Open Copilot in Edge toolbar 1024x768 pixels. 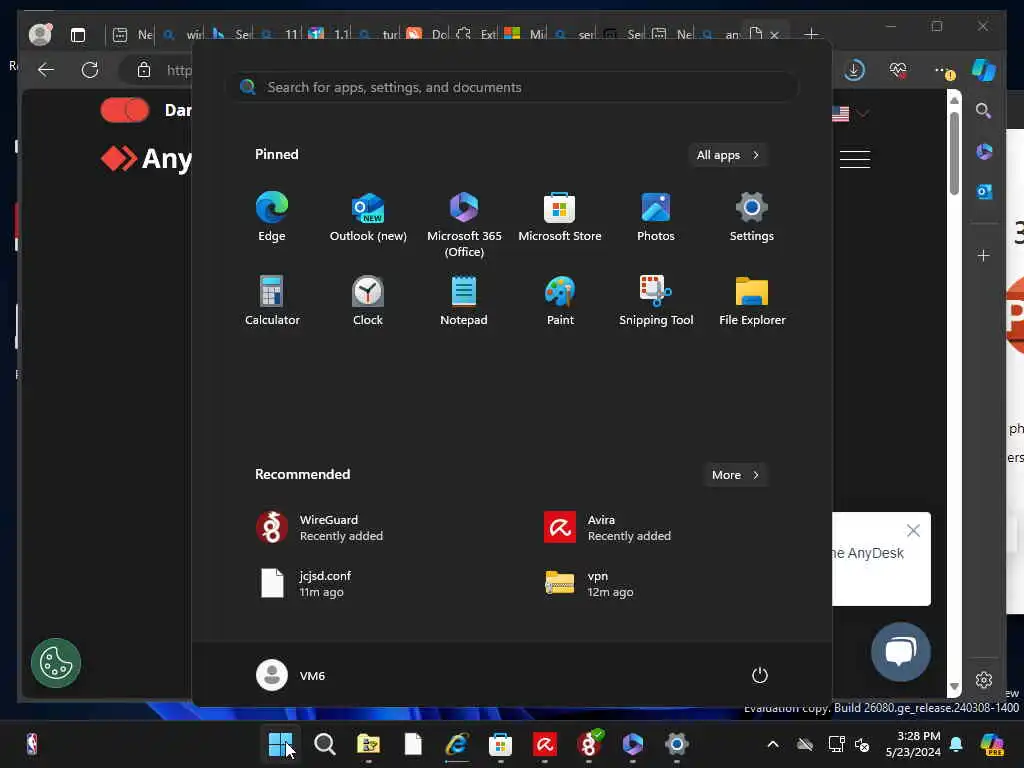click(x=984, y=70)
